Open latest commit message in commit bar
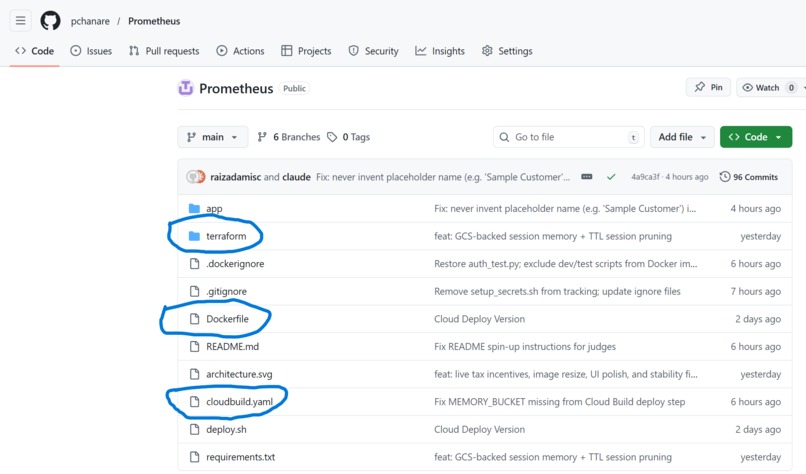 point(443,177)
